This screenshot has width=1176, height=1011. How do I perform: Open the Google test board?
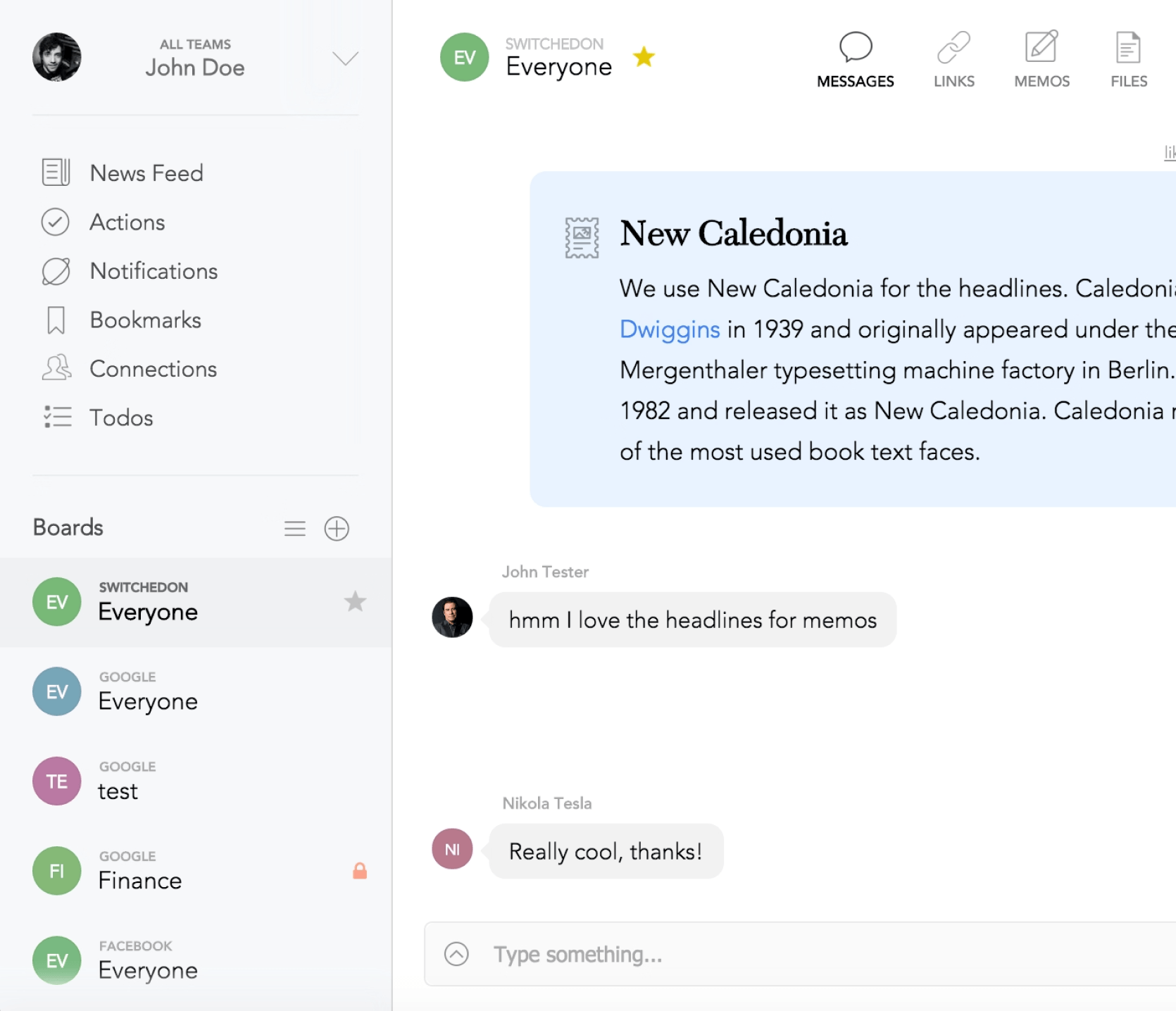118,781
